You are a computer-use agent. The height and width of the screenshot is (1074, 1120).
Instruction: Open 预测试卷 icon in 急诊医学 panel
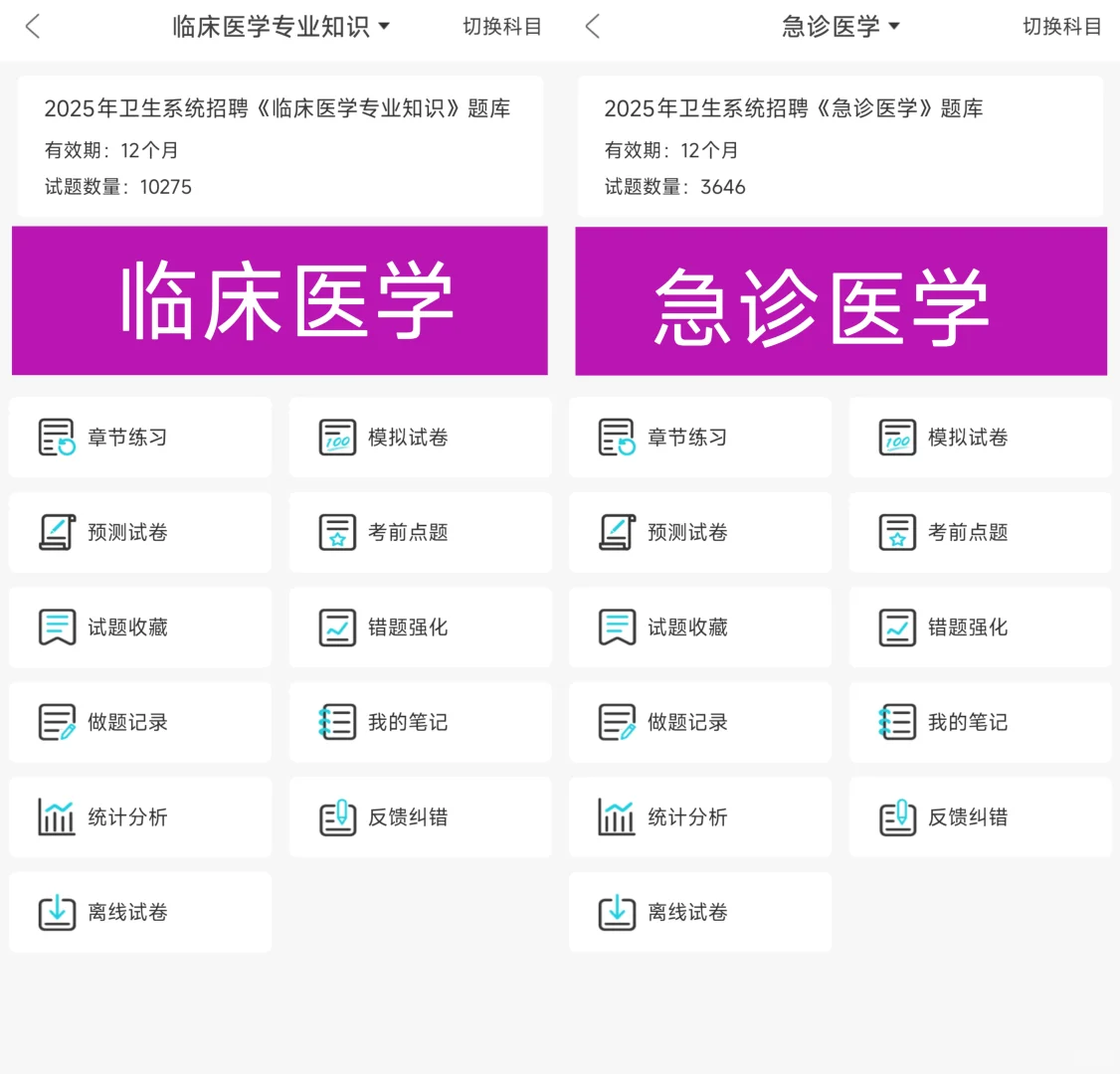(x=617, y=532)
